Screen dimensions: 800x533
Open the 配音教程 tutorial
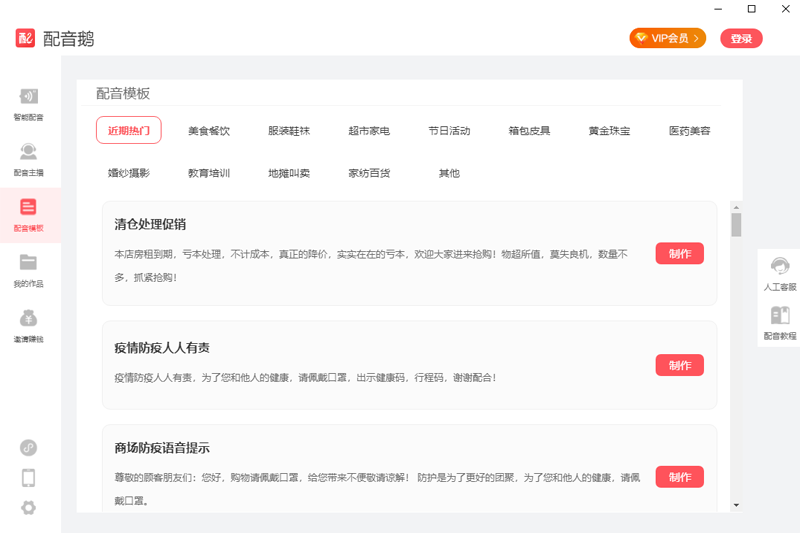(780, 323)
